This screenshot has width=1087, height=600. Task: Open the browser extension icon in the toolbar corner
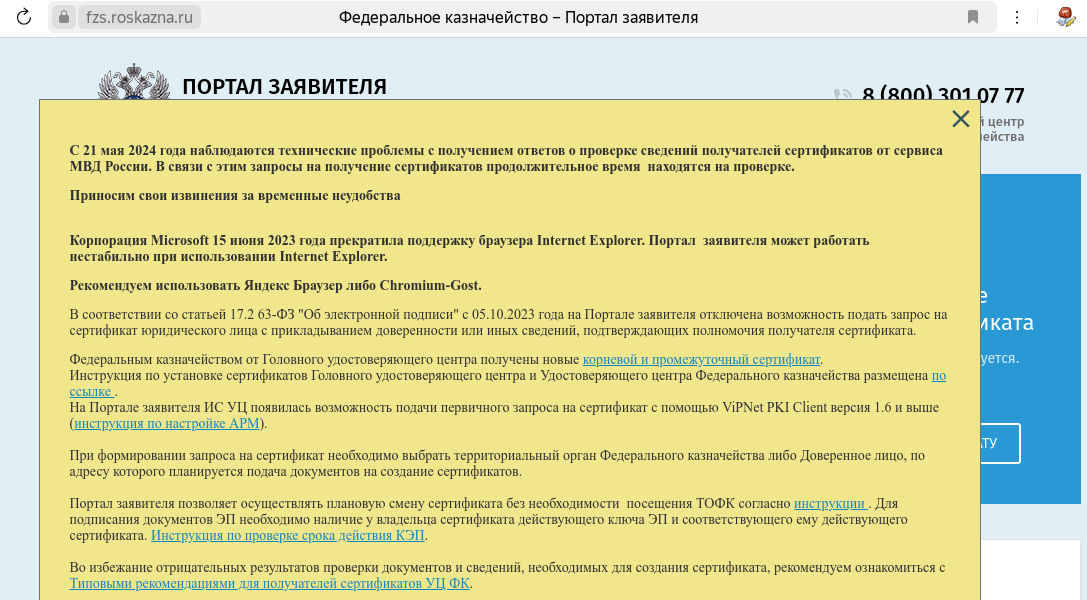click(1066, 17)
